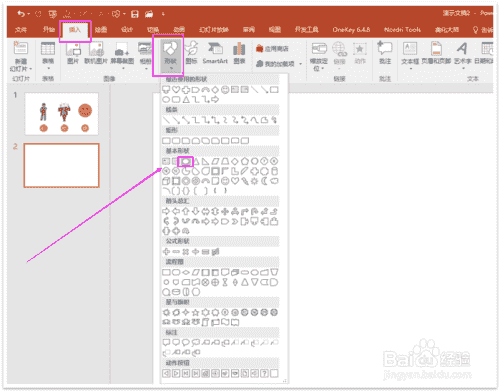Pick the highlighted oval in basic shapes
The height and width of the screenshot is (392, 500).
(x=186, y=162)
